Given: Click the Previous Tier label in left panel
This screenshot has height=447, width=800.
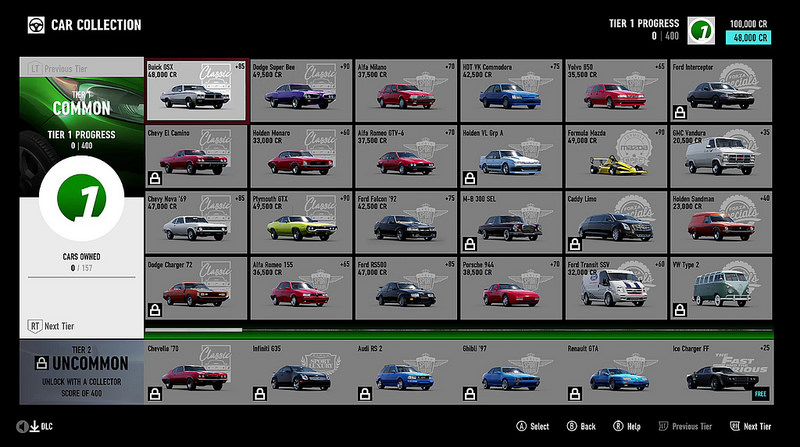Looking at the screenshot, I should [x=58, y=68].
